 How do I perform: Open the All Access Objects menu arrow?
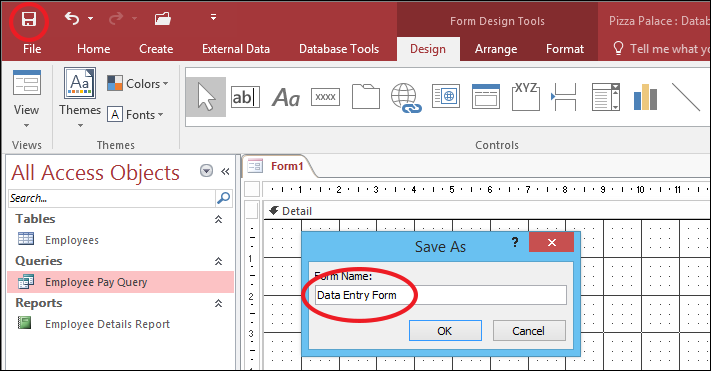tap(206, 171)
